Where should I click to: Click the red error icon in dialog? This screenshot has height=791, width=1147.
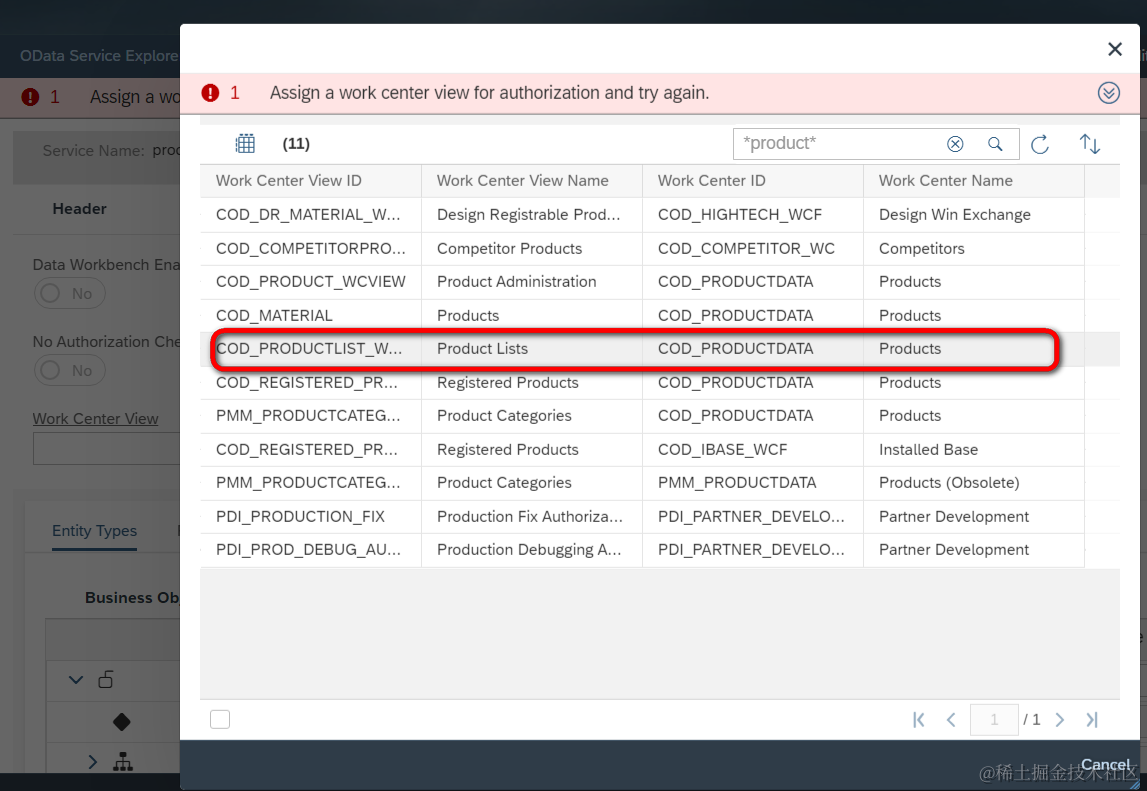click(210, 93)
